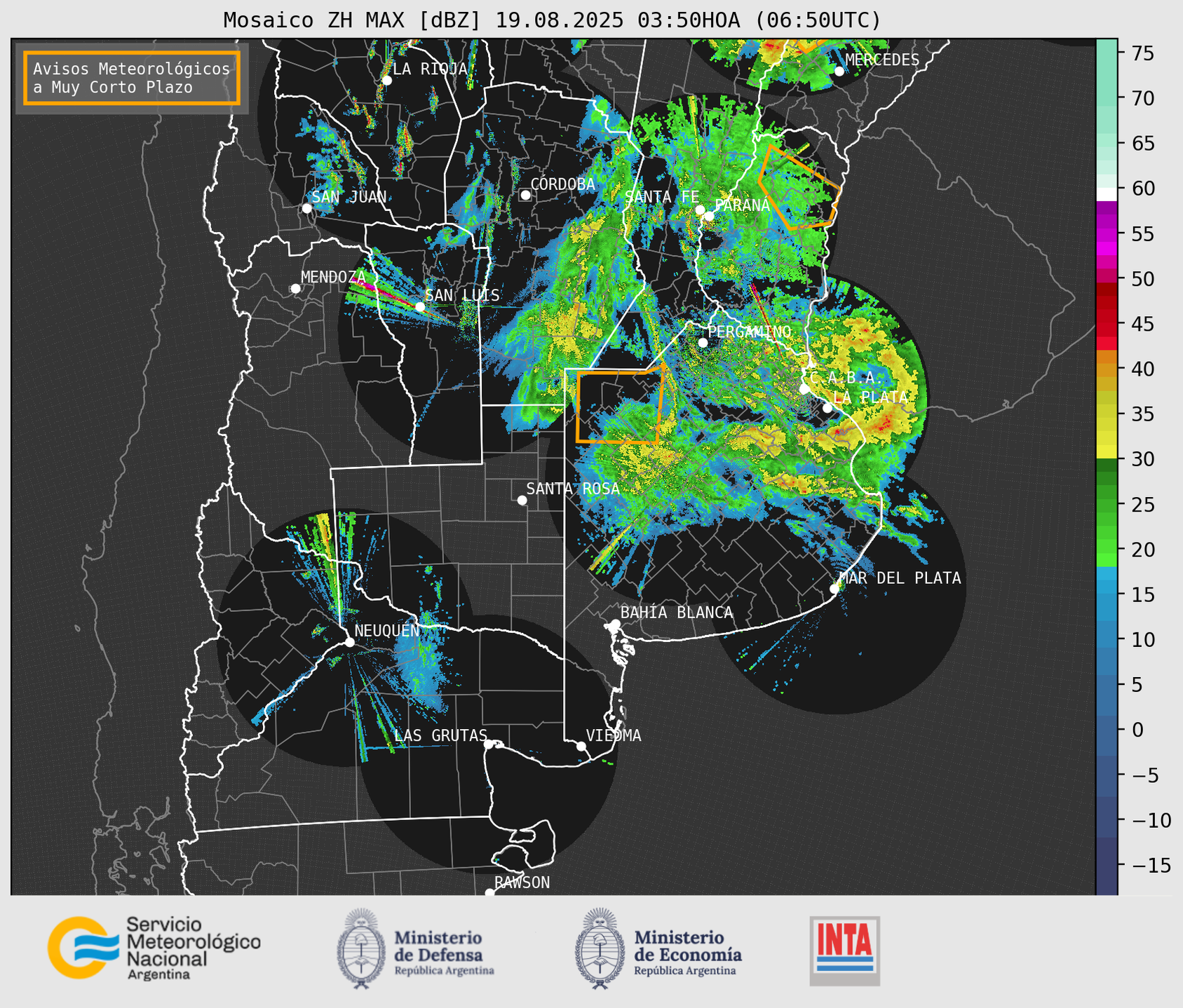Viewport: 1183px width, 1008px height.
Task: Click the INTA logo
Action: pyautogui.click(x=844, y=951)
